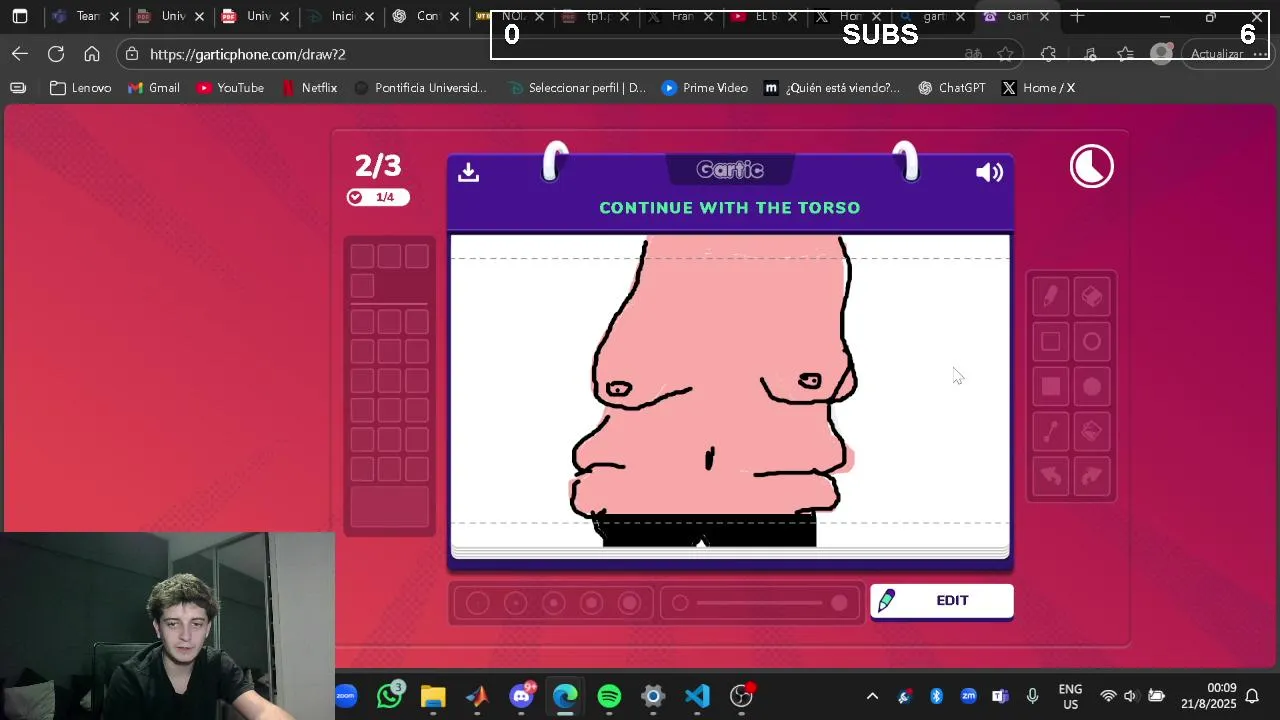Click the 1/4 players done indicator
The height and width of the screenshot is (720, 1280).
click(x=378, y=197)
